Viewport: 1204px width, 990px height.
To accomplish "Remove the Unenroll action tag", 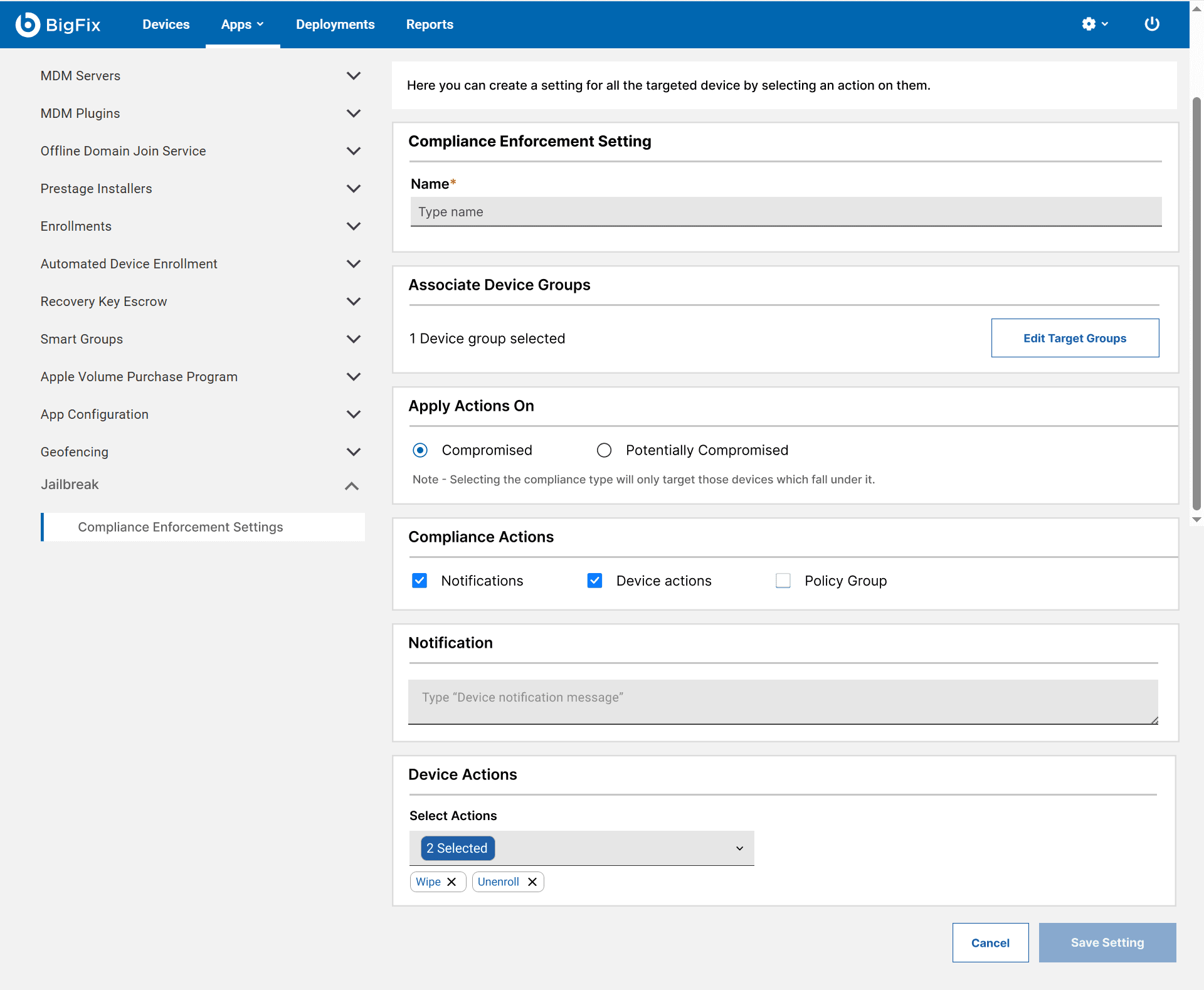I will tap(532, 882).
